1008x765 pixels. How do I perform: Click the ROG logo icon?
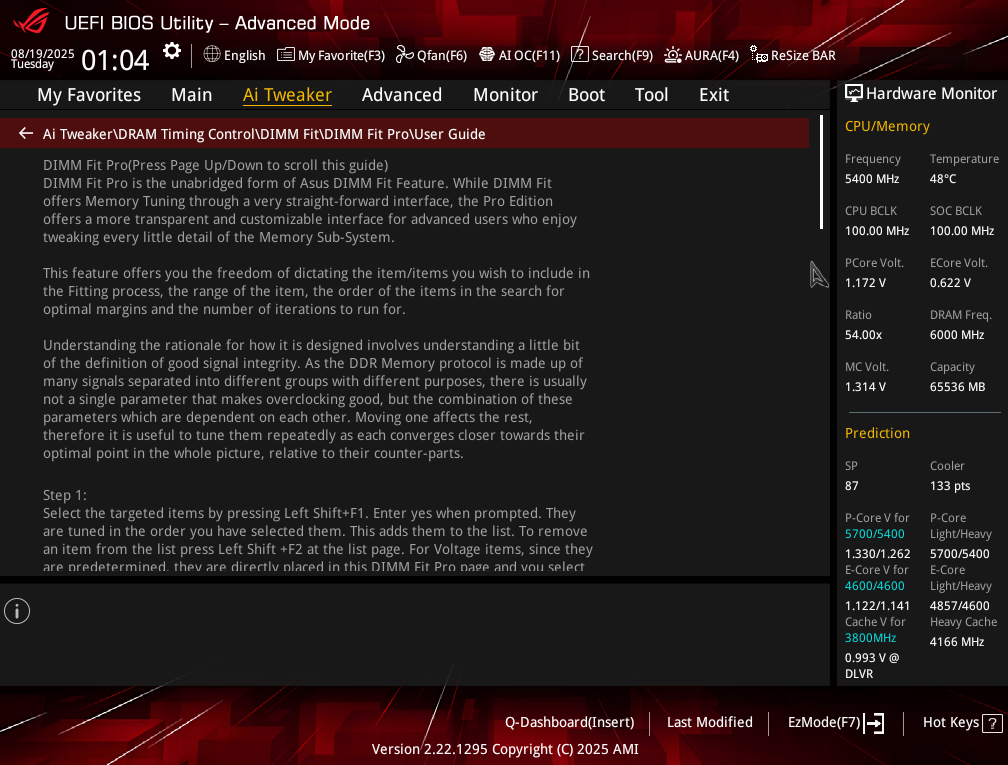[x=32, y=20]
